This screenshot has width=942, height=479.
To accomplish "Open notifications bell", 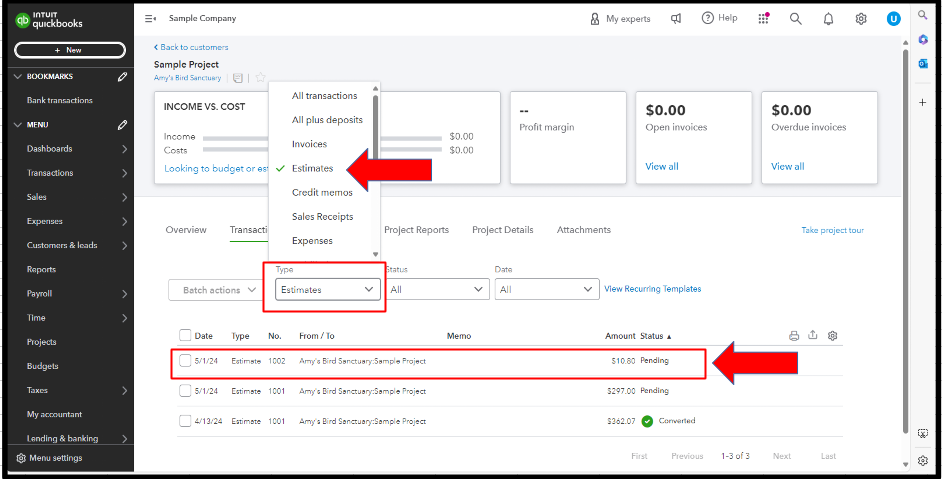I will pyautogui.click(x=828, y=19).
